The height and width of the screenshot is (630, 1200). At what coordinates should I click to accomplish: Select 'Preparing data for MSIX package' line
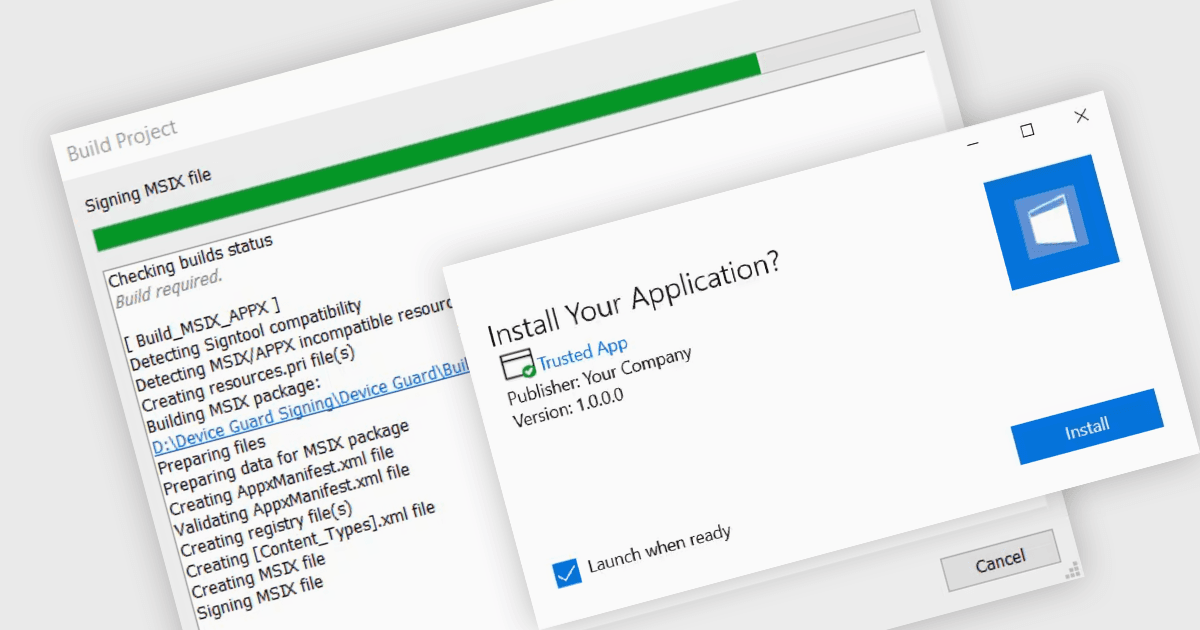(286, 456)
